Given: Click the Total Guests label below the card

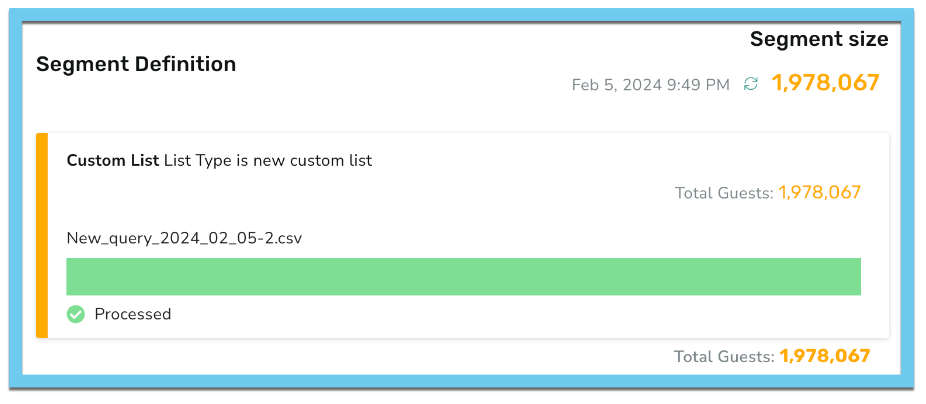Looking at the screenshot, I should tap(725, 356).
